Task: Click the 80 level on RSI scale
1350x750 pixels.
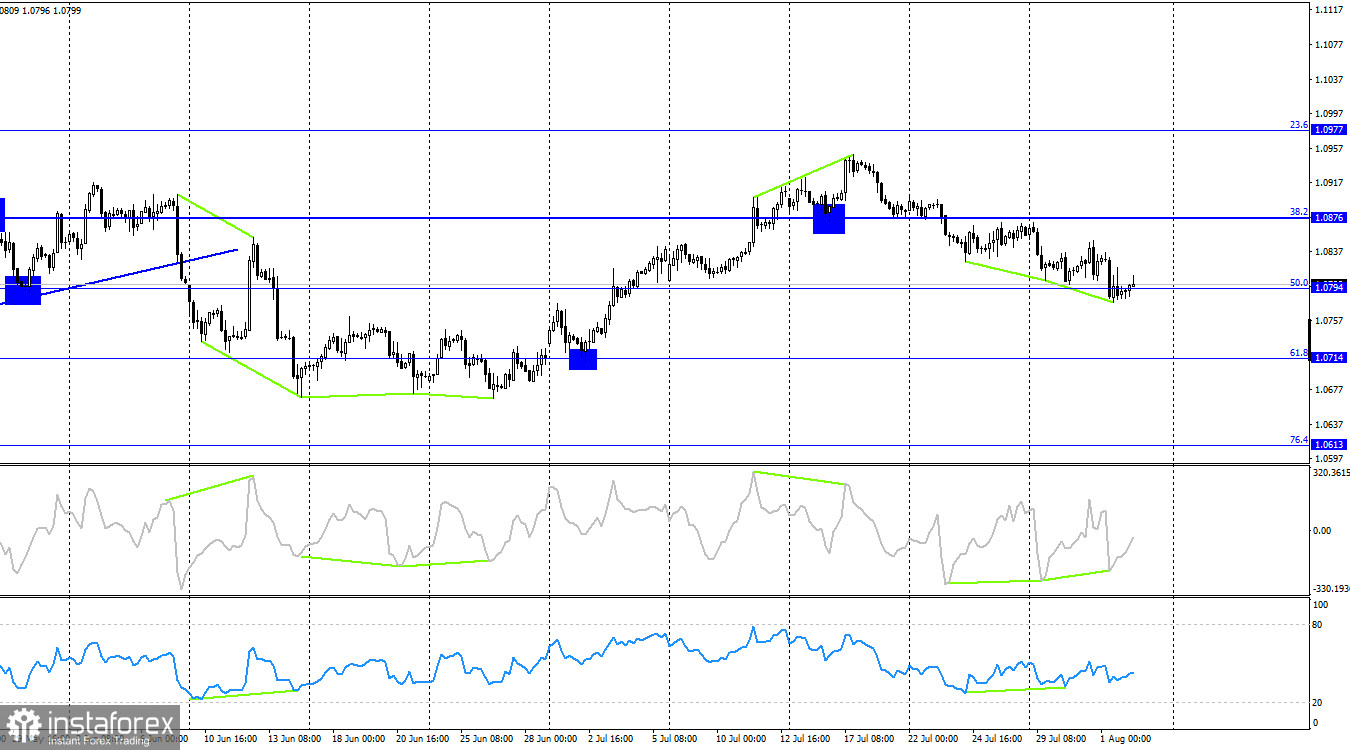Action: pyautogui.click(x=1319, y=625)
